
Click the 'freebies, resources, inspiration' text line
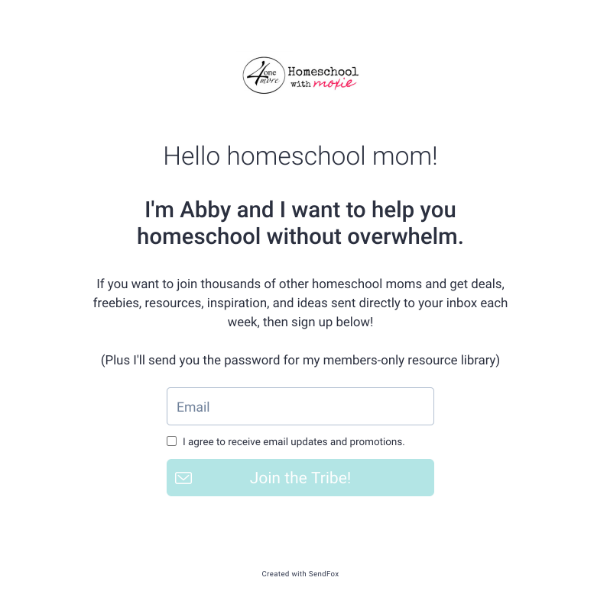tap(300, 303)
